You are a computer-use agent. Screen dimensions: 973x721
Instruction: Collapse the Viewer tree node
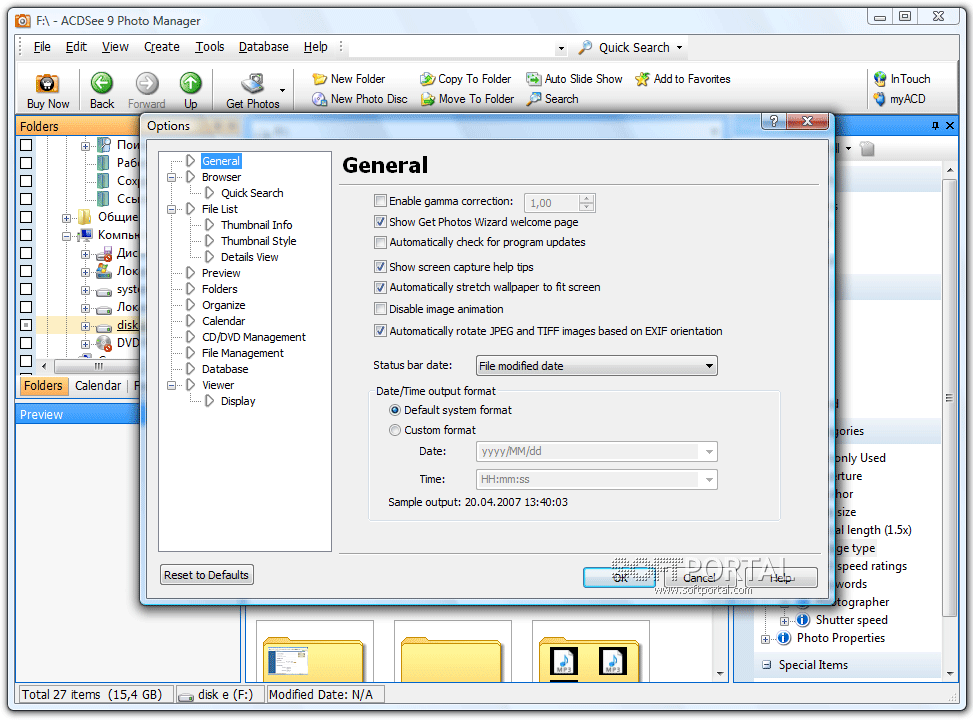click(171, 385)
